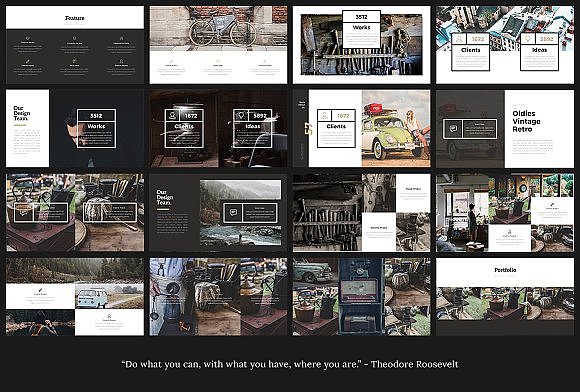This screenshot has height=392, width=580.
Task: Click the user icon beside 1672 on the dark slide
Action: 172,115
